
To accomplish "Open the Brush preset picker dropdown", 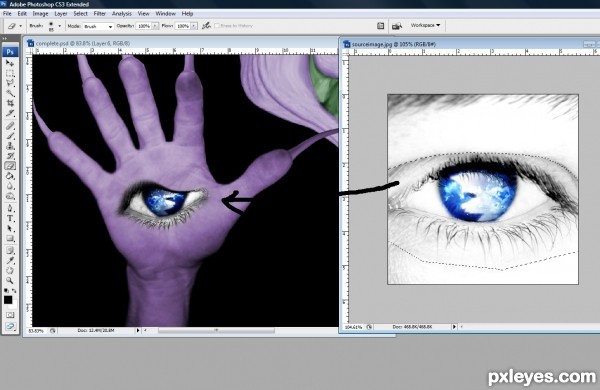I will pos(60,26).
